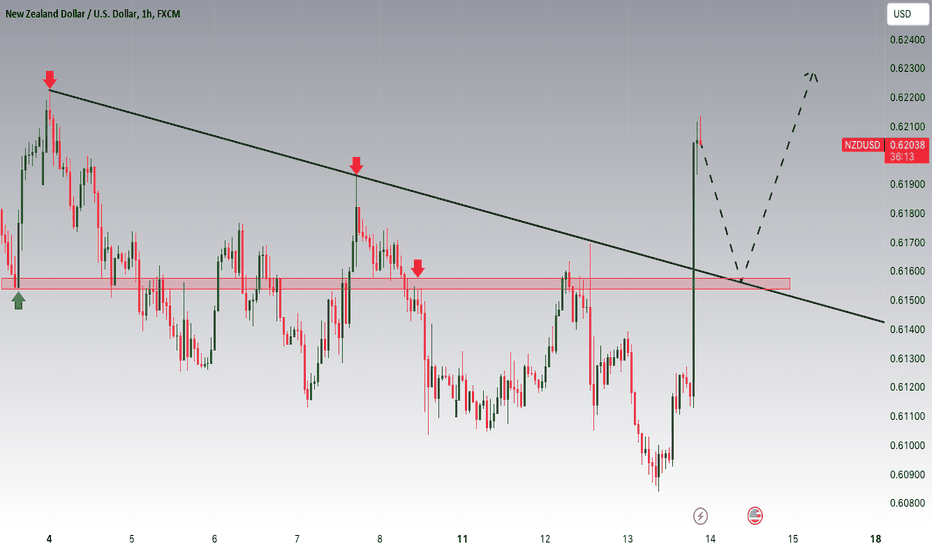This screenshot has height=550, width=932.
Task: Click date label 14 on time axis
Action: [x=710, y=539]
